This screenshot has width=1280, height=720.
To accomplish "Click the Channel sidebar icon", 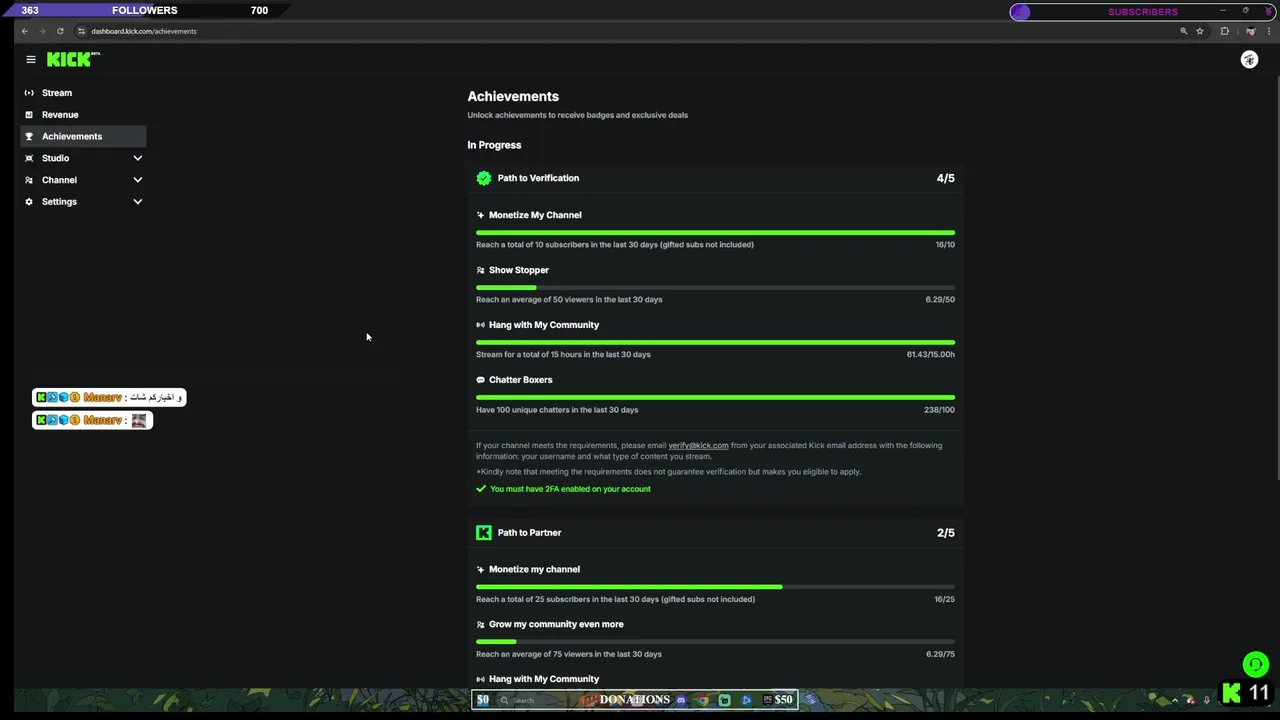I will (x=29, y=180).
